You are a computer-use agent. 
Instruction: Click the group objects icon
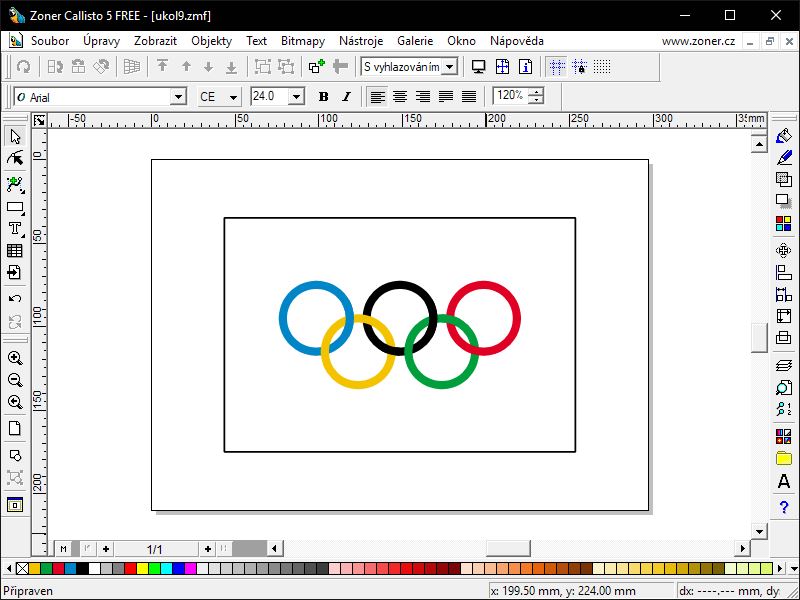[263, 66]
